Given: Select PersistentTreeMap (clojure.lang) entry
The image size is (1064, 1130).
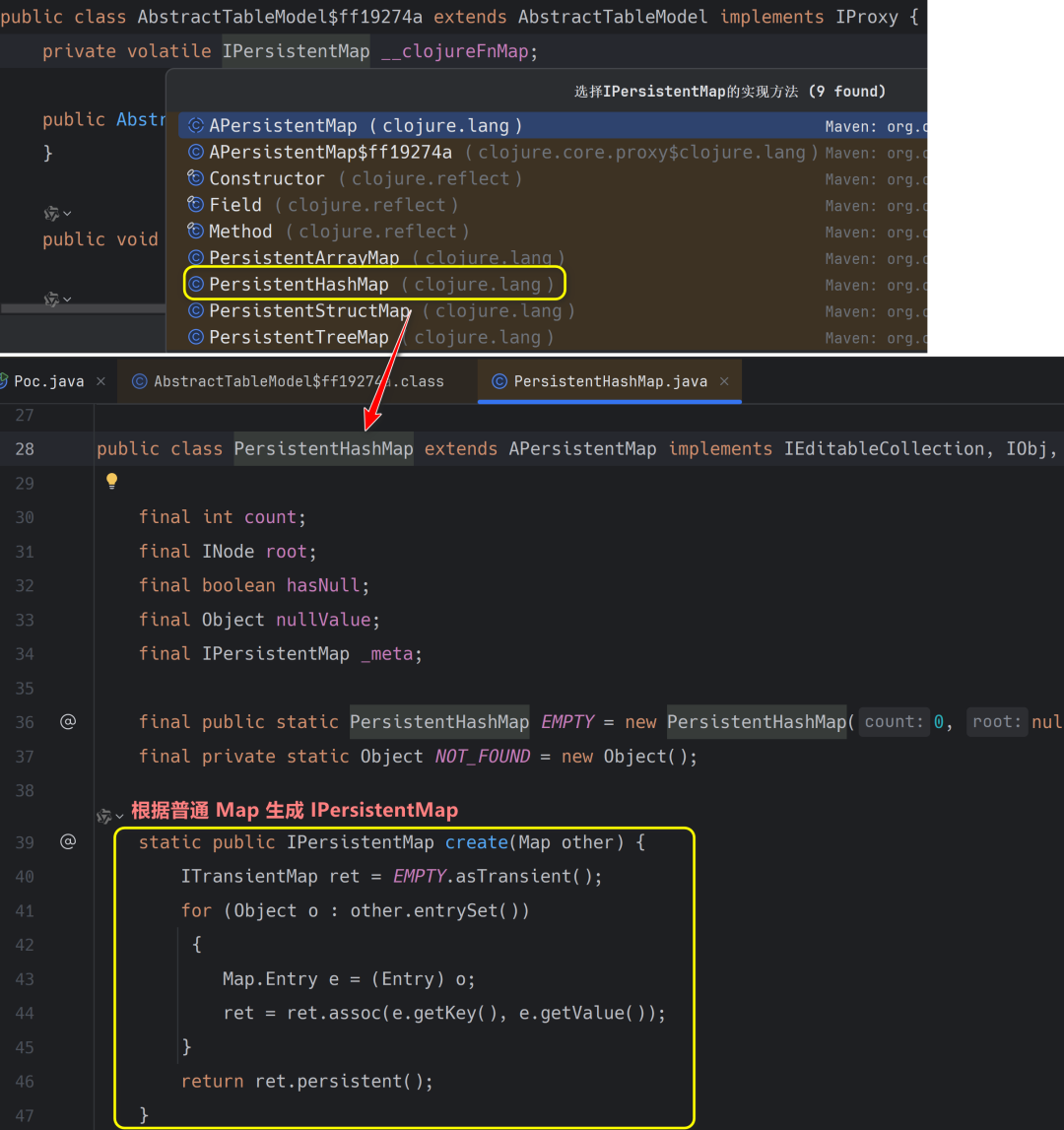Looking at the screenshot, I should coord(552,337).
